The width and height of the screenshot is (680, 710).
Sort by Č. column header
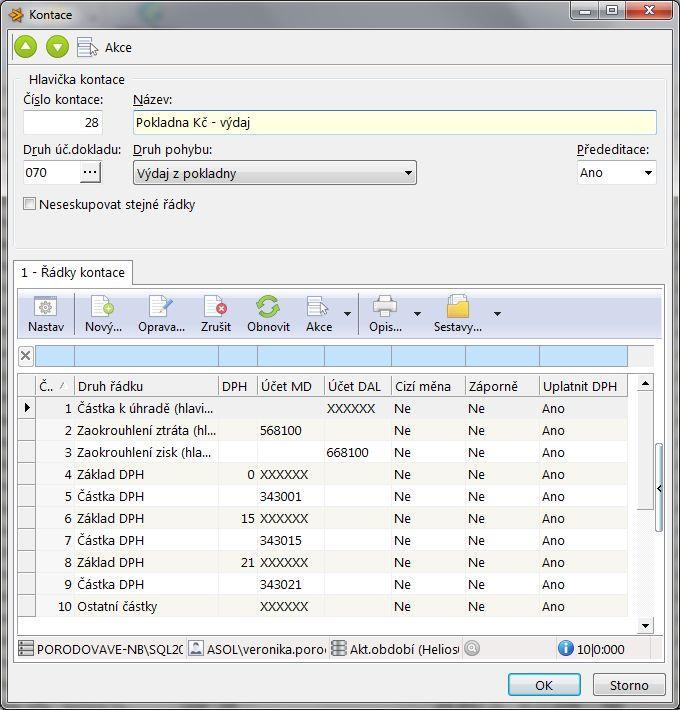[55, 386]
